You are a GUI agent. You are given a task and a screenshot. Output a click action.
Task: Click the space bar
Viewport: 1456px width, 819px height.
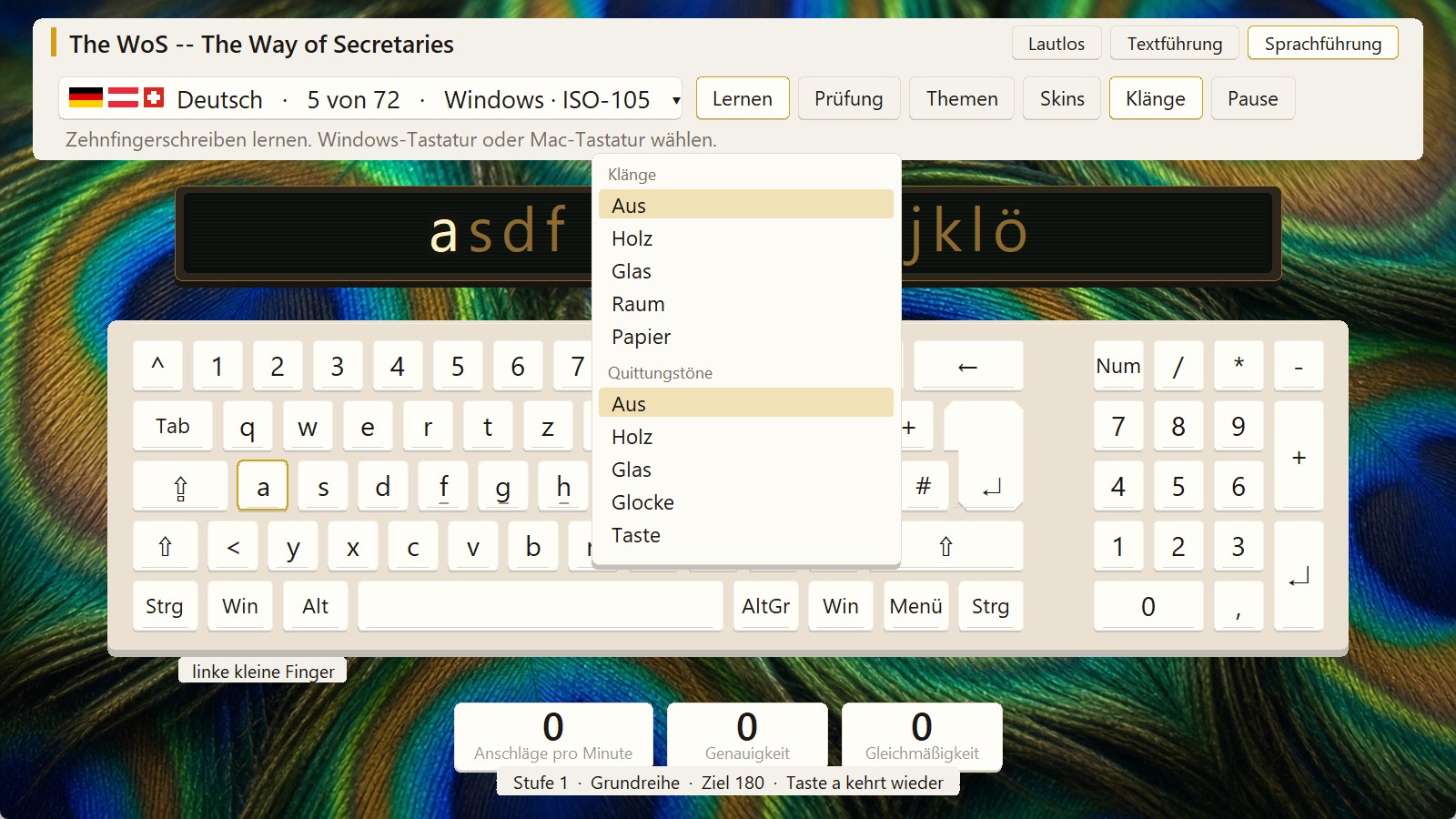(x=541, y=606)
